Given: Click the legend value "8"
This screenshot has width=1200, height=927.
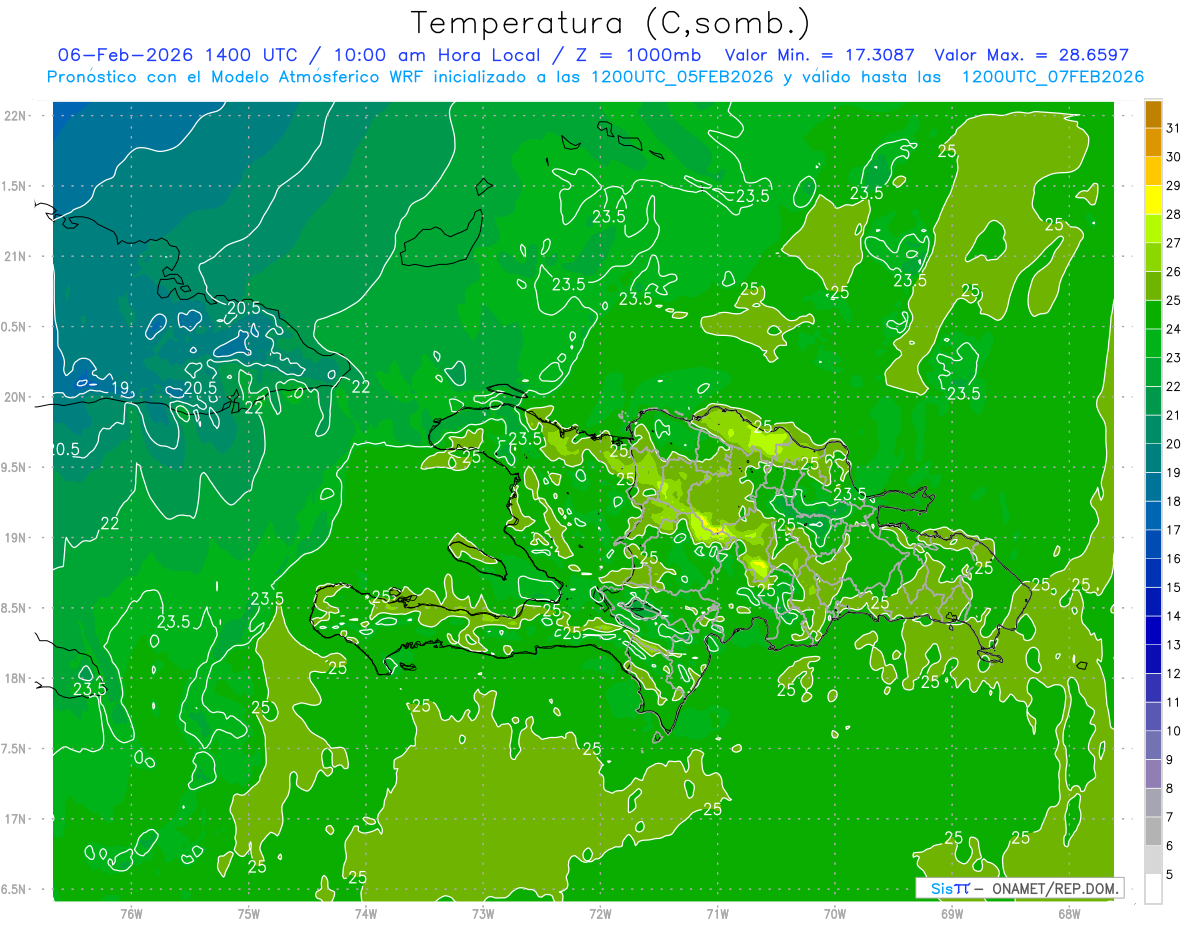Looking at the screenshot, I should [1170, 789].
